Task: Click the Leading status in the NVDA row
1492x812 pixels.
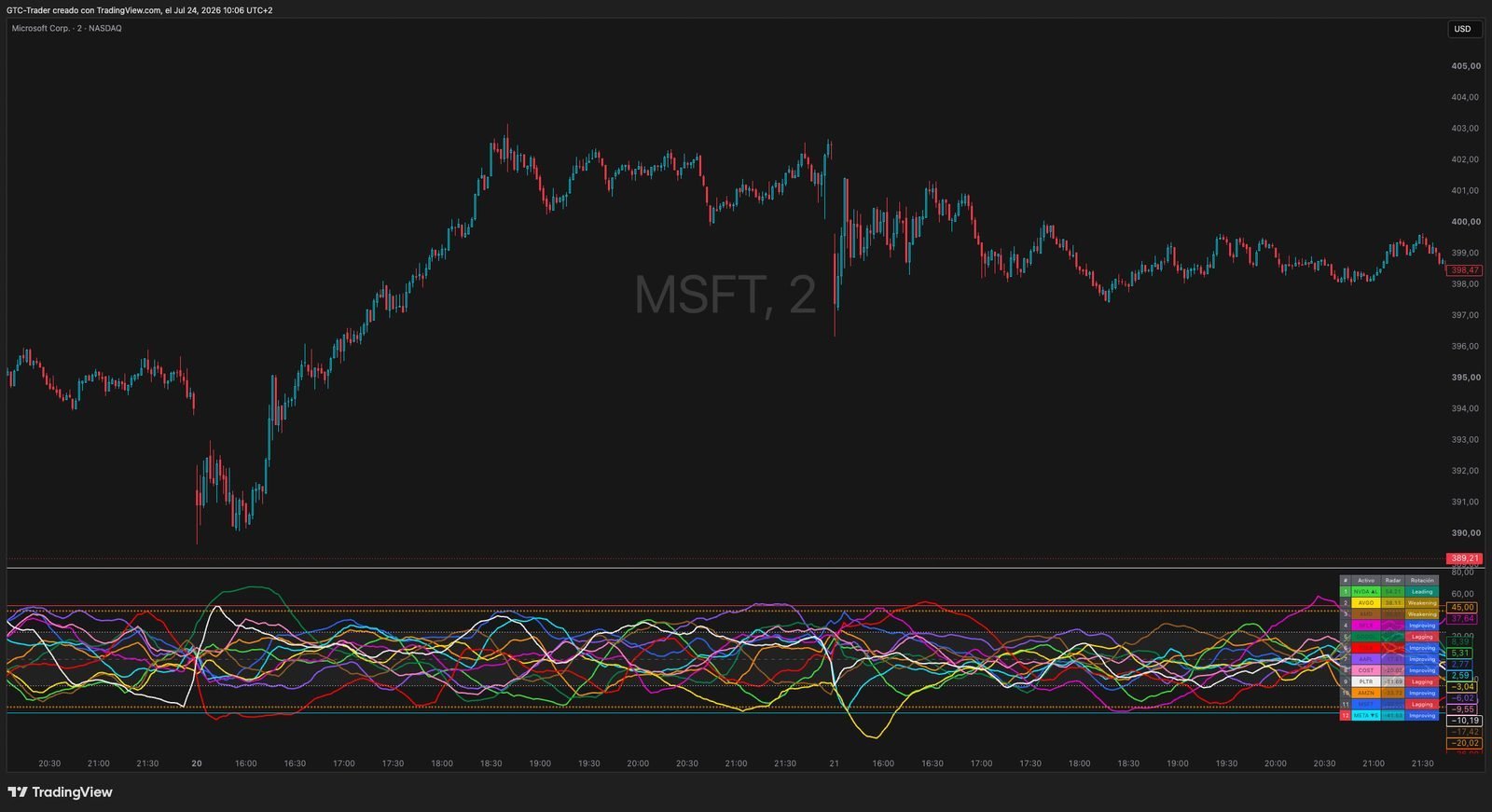Action: coord(1422,592)
